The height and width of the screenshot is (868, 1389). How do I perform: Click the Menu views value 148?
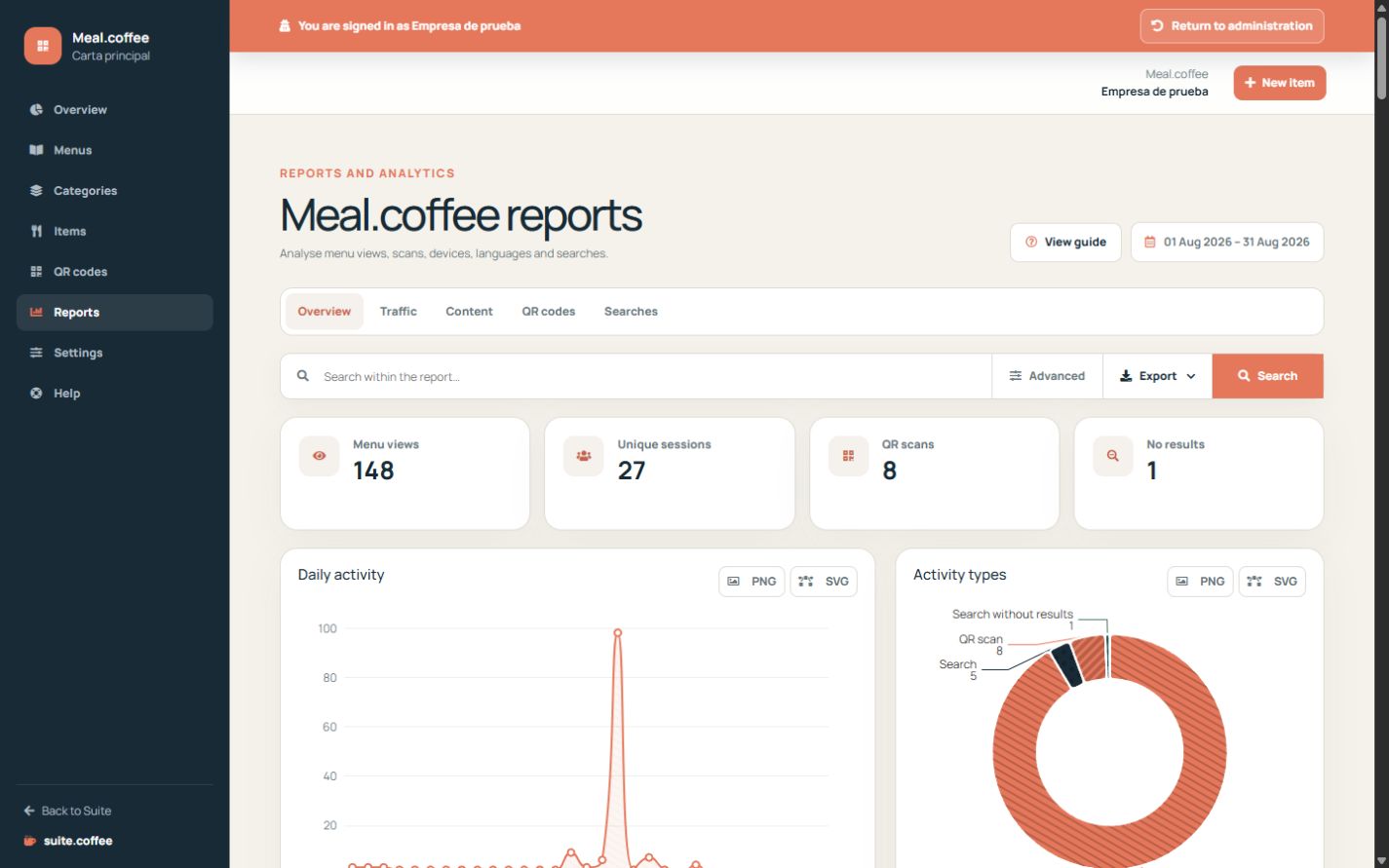click(373, 471)
